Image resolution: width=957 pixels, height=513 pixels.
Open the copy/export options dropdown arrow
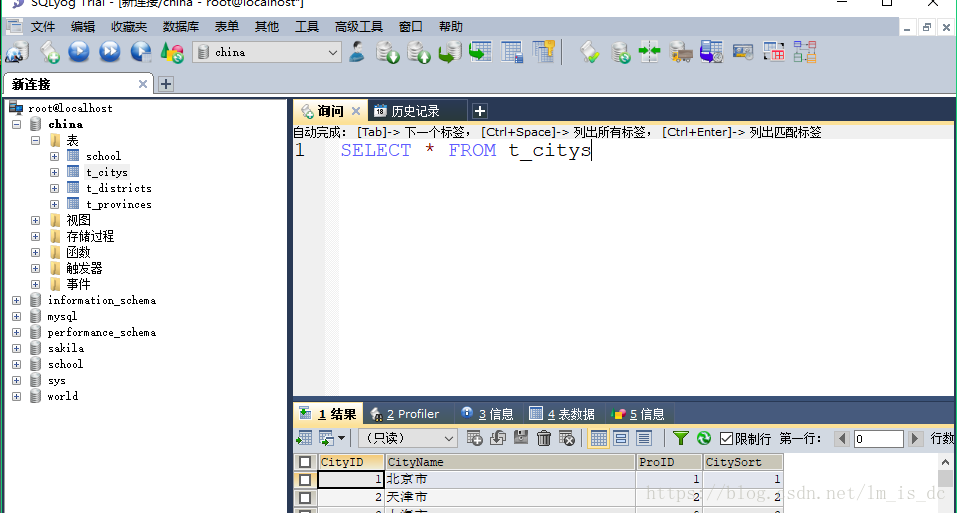coord(341,438)
